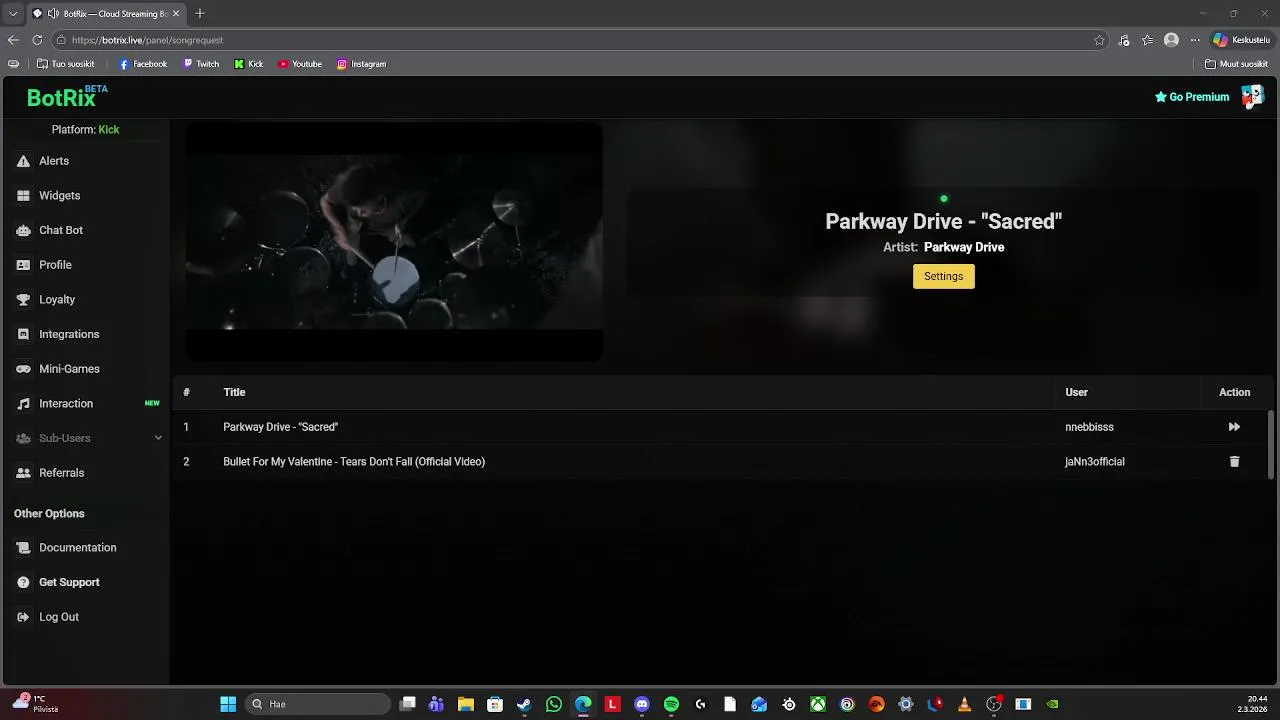Click Keskustelu Copilot button
The width and height of the screenshot is (1280, 720).
(x=1241, y=40)
